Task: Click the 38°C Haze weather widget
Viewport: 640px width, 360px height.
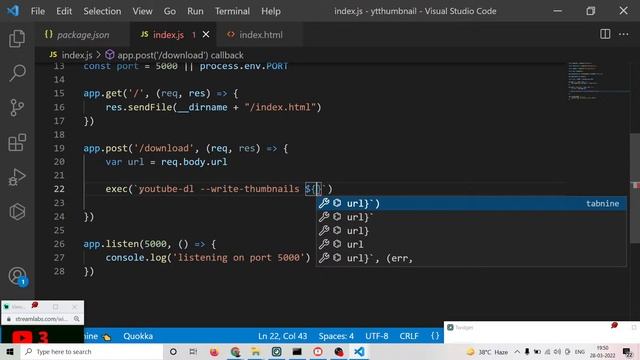Action: click(x=487, y=352)
